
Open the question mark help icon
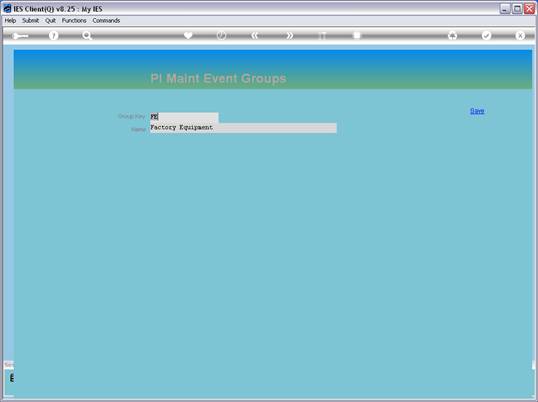[54, 35]
